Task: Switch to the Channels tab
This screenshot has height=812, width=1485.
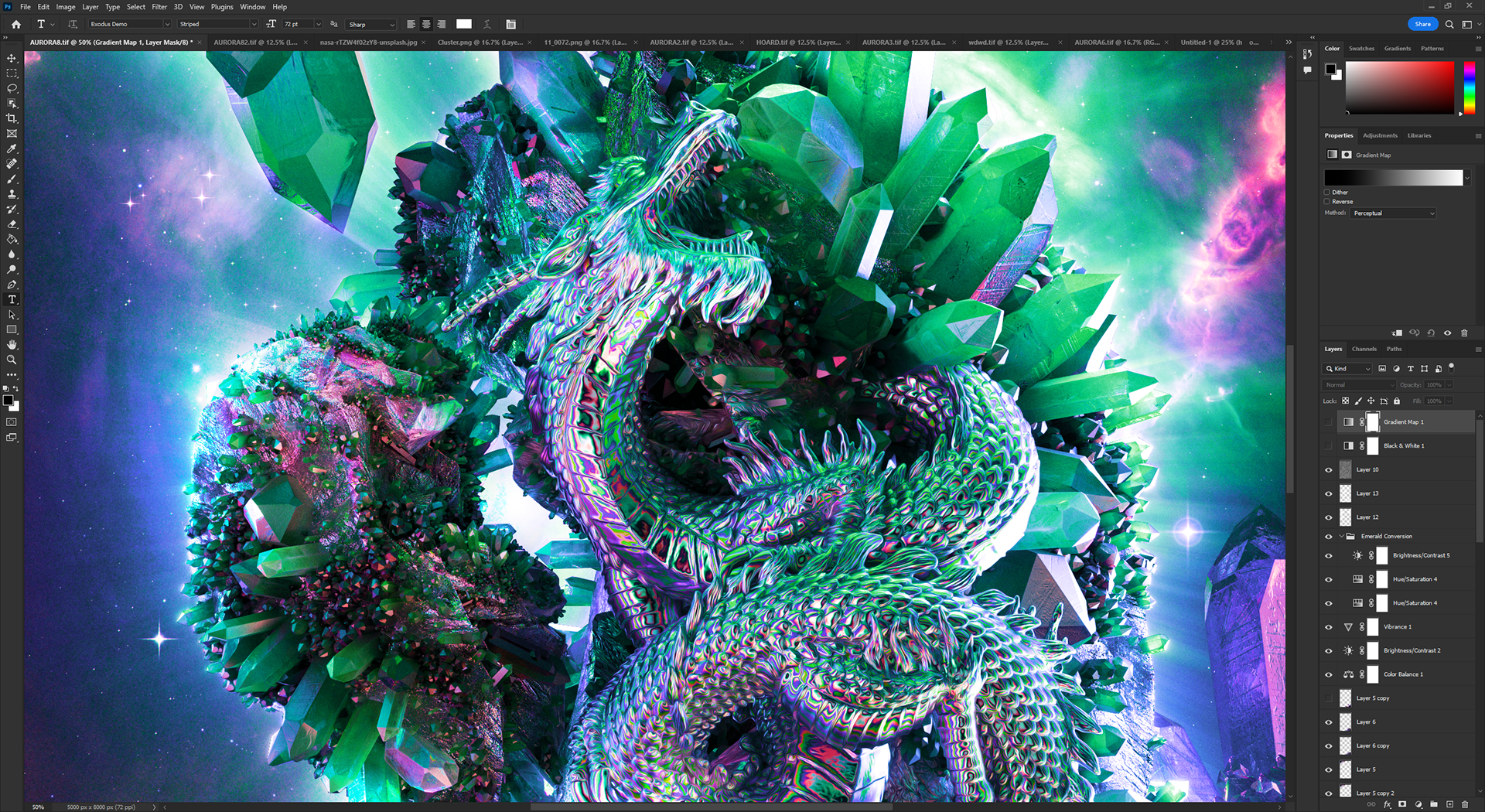Action: pos(1364,349)
